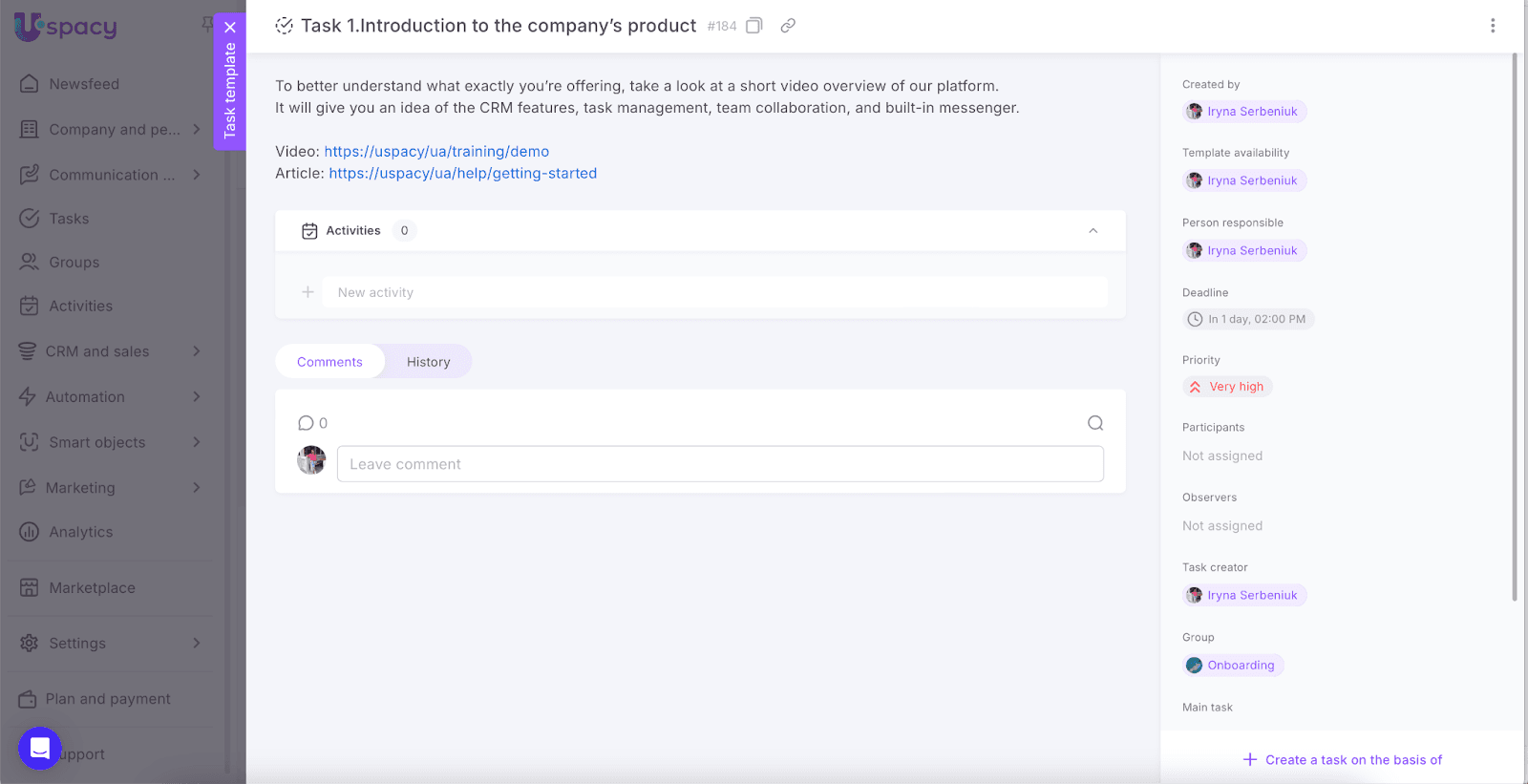Open the training demo video link
Image resolution: width=1528 pixels, height=784 pixels.
[436, 151]
